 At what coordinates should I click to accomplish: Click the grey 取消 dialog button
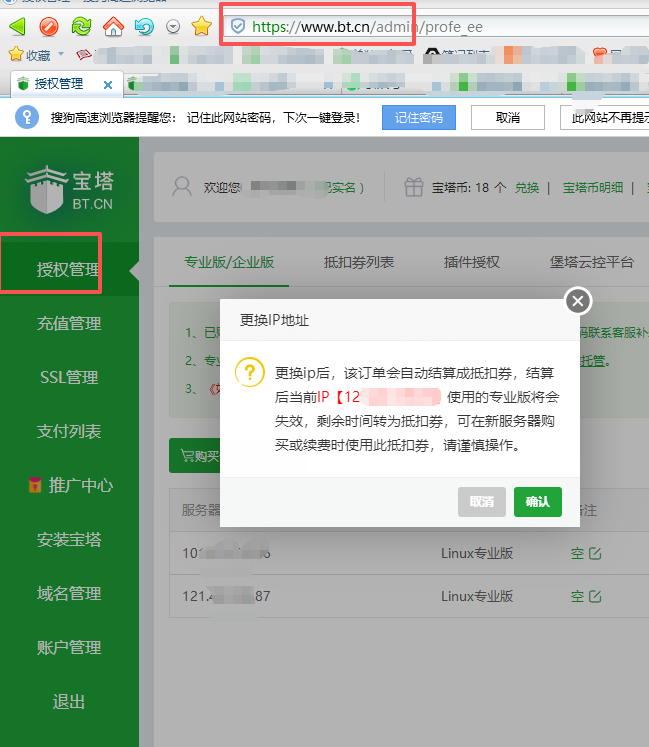click(x=481, y=501)
